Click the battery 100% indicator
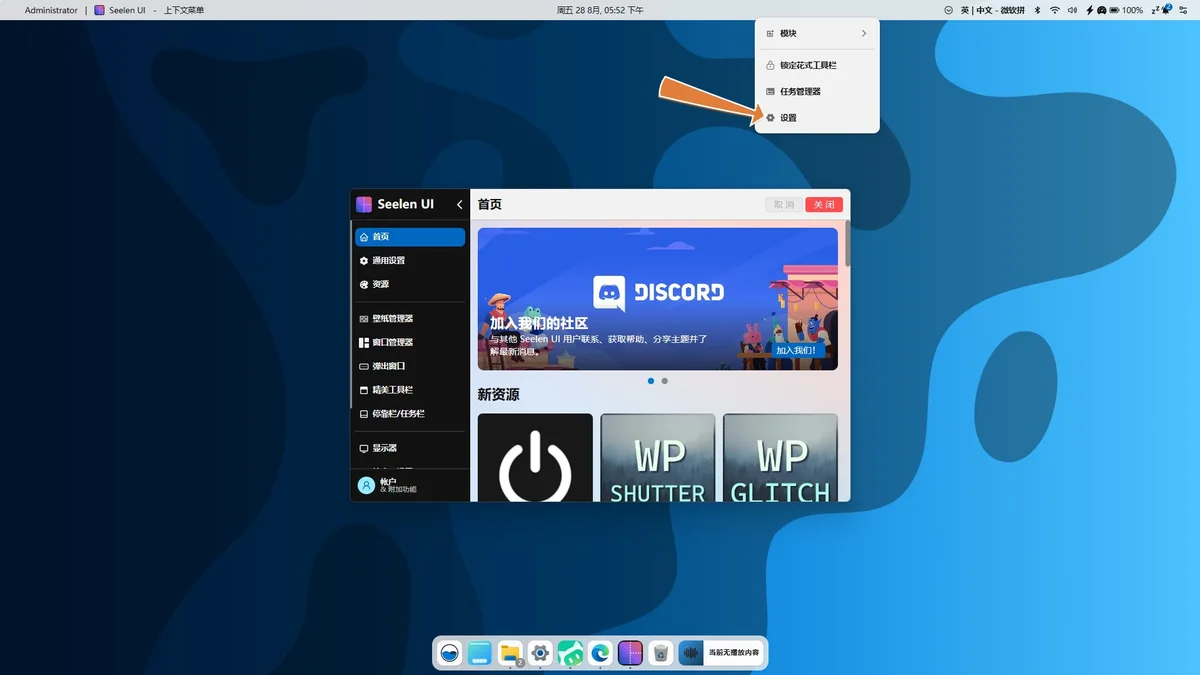Viewport: 1200px width, 675px height. click(1126, 10)
